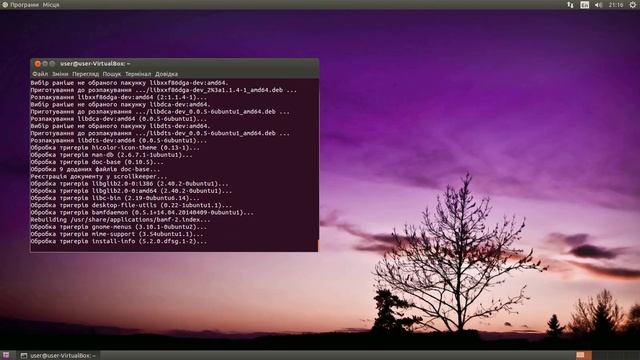Minimize the terminal window
This screenshot has width=640, height=360.
click(x=45, y=64)
